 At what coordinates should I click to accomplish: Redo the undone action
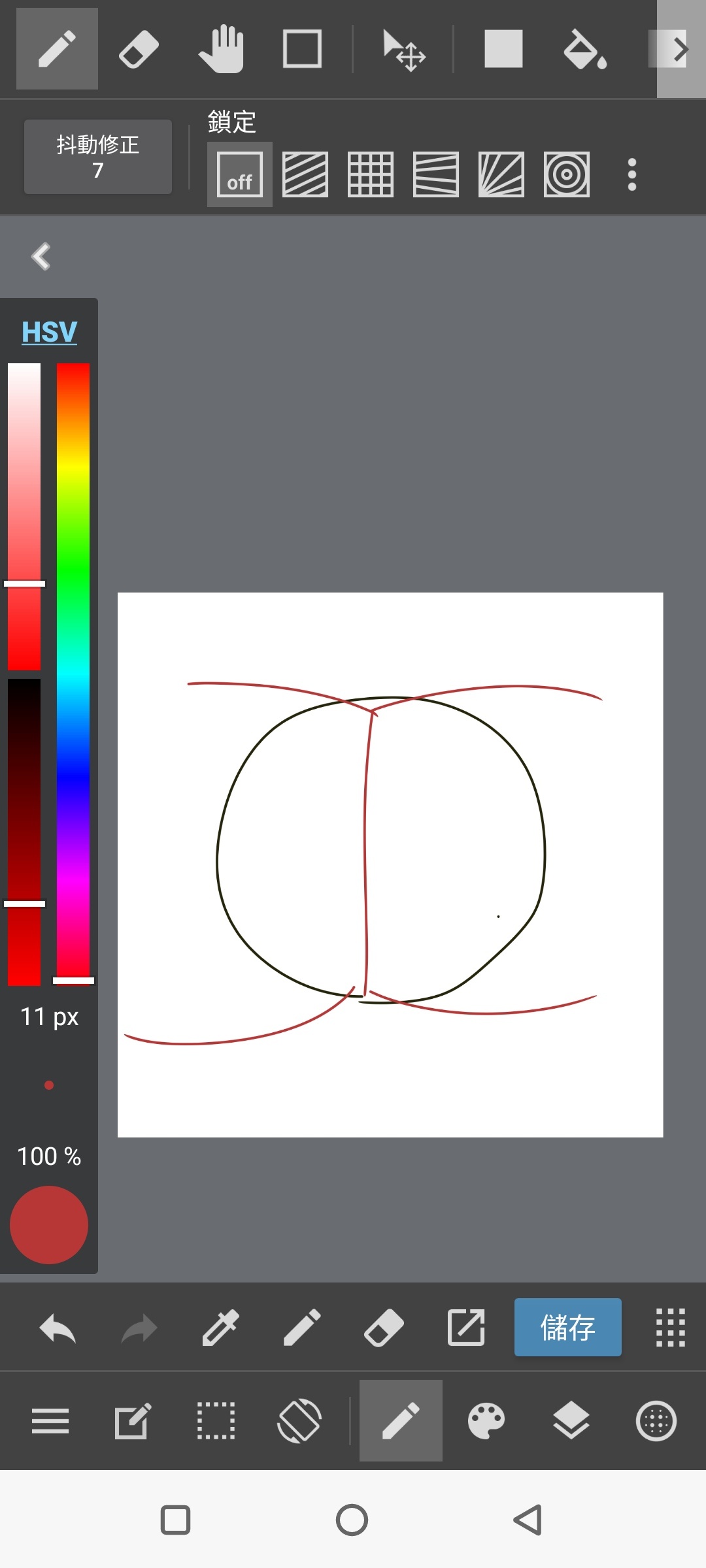coord(139,1328)
